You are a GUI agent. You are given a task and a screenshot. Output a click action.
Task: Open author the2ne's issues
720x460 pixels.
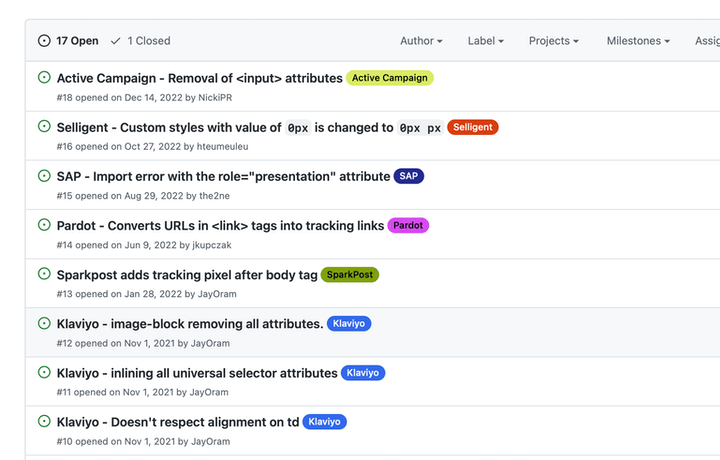214,196
